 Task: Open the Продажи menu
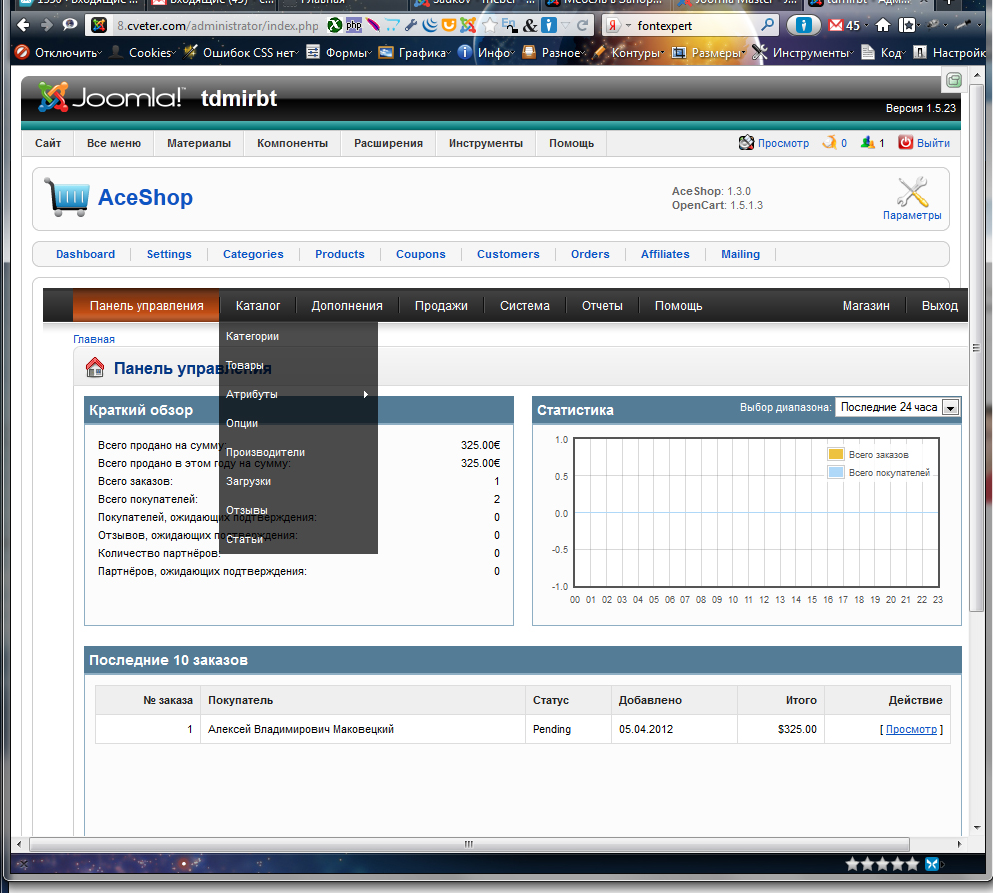pyautogui.click(x=441, y=306)
